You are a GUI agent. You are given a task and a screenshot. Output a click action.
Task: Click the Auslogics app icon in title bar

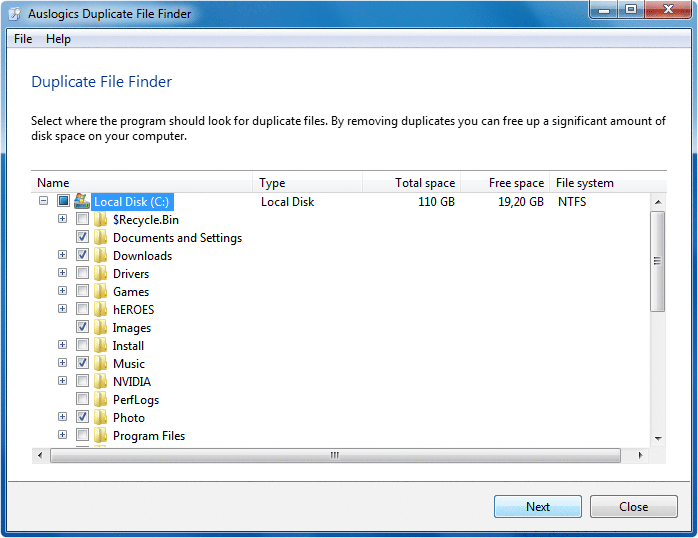[15, 14]
